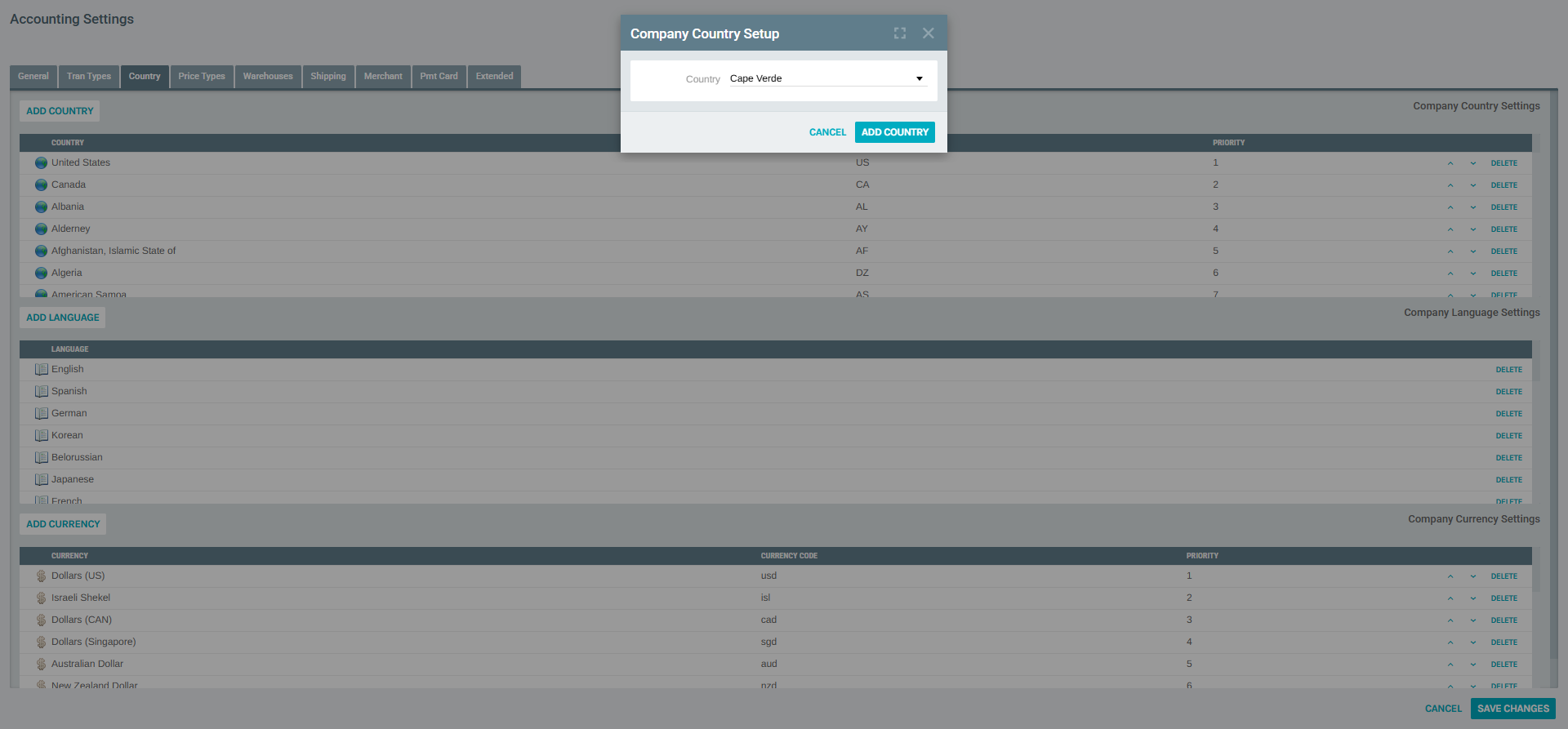Close the Company Country Setup dialog
Screen dimensions: 1568x729
tap(928, 33)
